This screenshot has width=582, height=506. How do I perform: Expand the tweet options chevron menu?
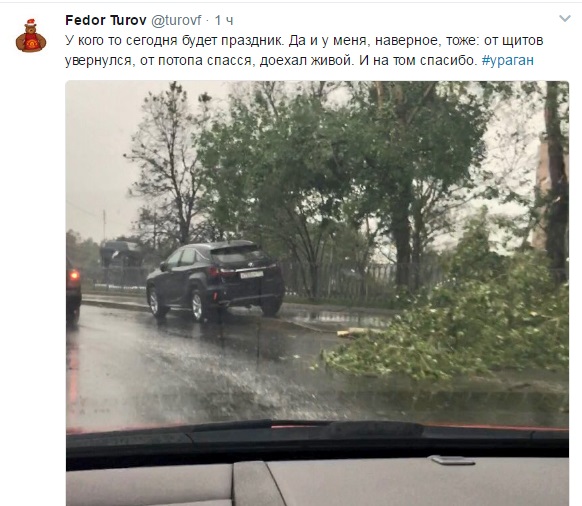click(x=565, y=18)
